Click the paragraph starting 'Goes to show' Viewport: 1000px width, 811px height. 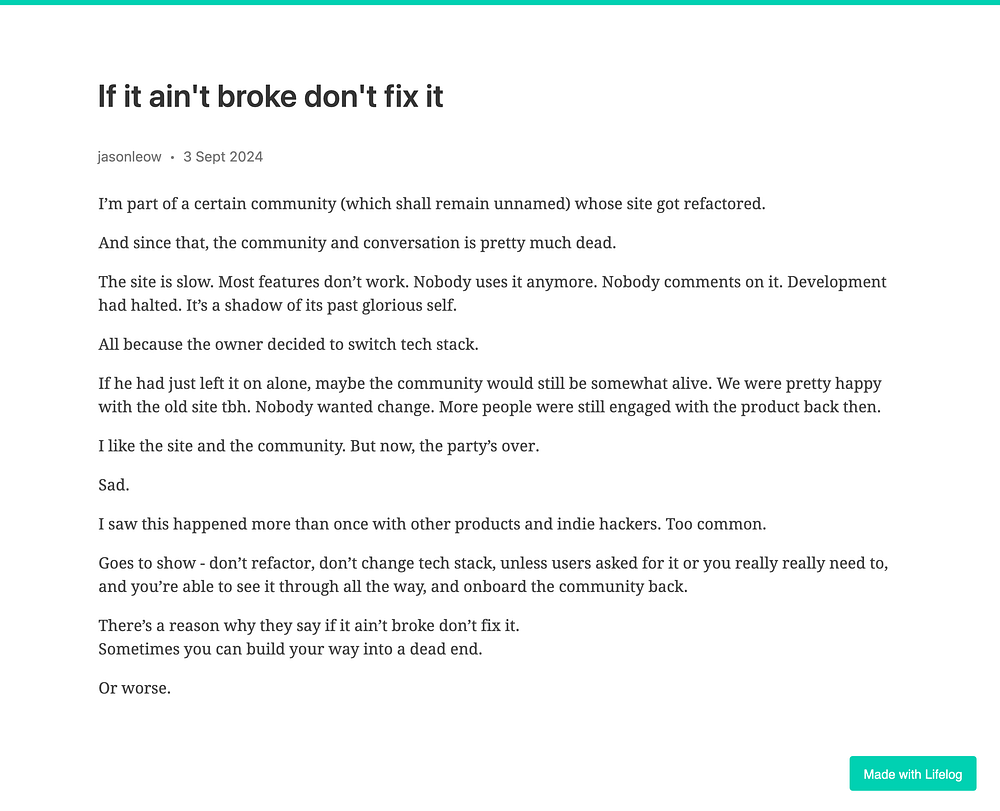[x=493, y=574]
